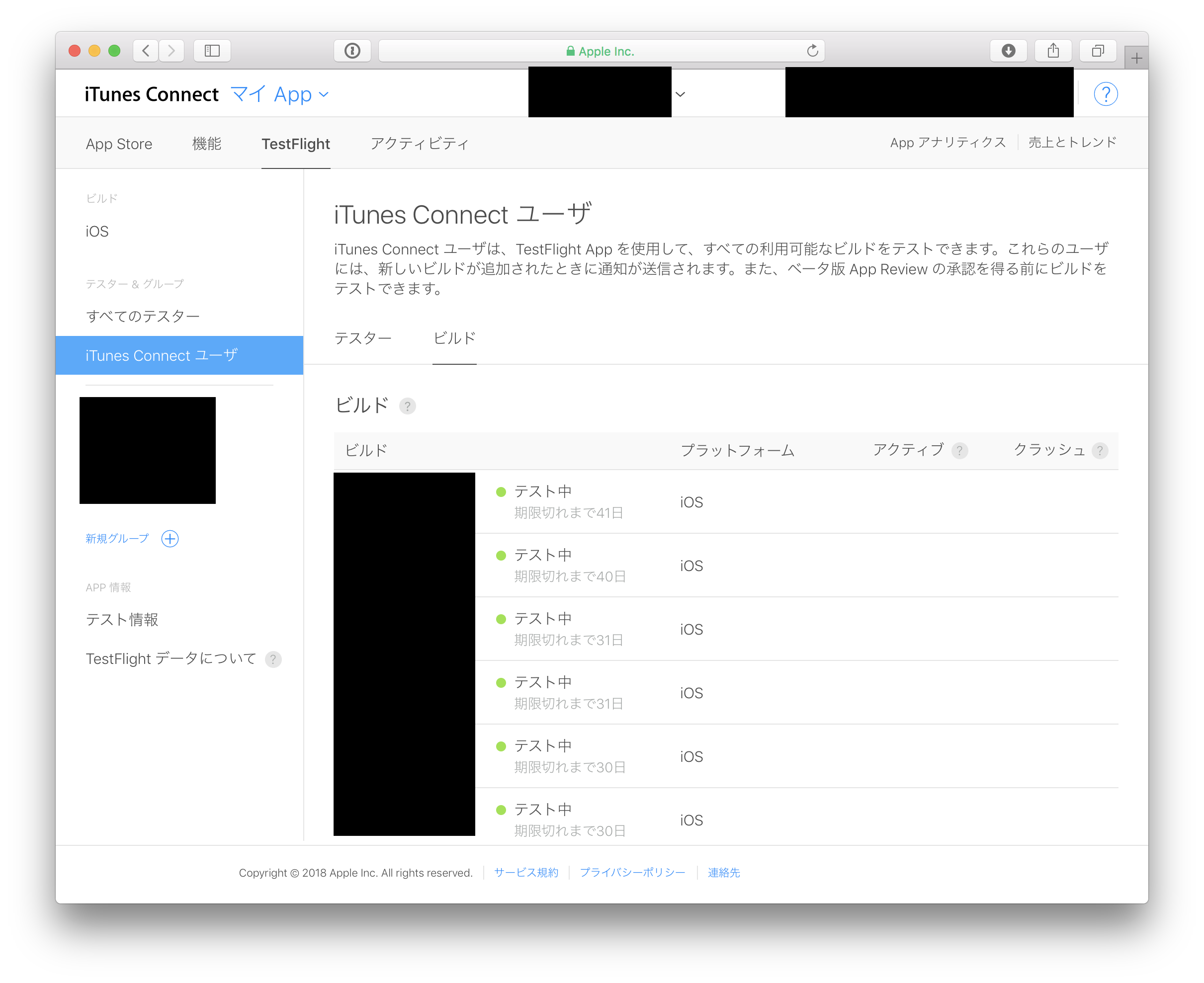The width and height of the screenshot is (1204, 983).
Task: Go forward with the Safari forward arrow
Action: 171,51
